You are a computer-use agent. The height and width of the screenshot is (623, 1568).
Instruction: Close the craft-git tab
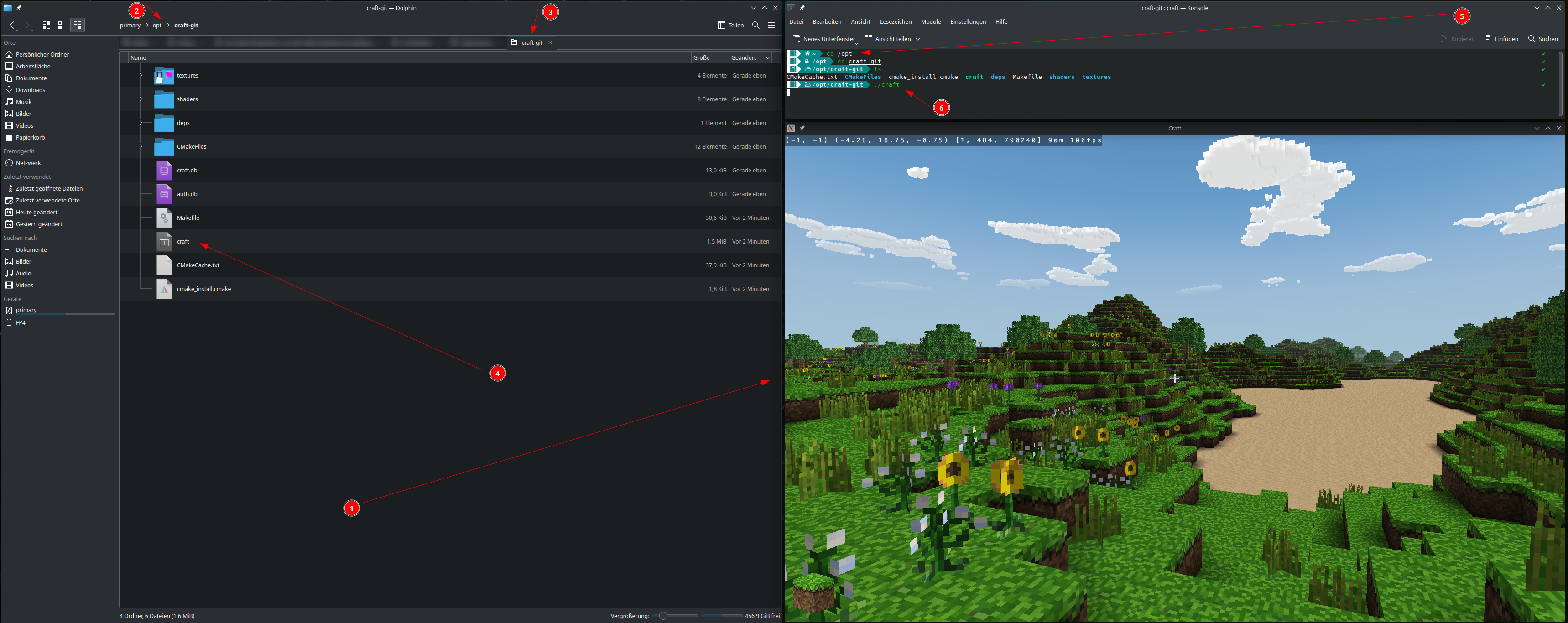[550, 42]
